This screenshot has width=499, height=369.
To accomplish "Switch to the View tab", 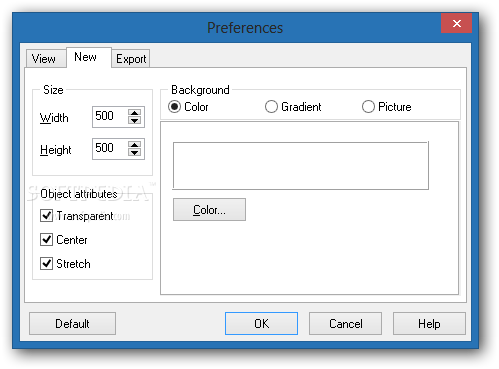I will click(46, 59).
